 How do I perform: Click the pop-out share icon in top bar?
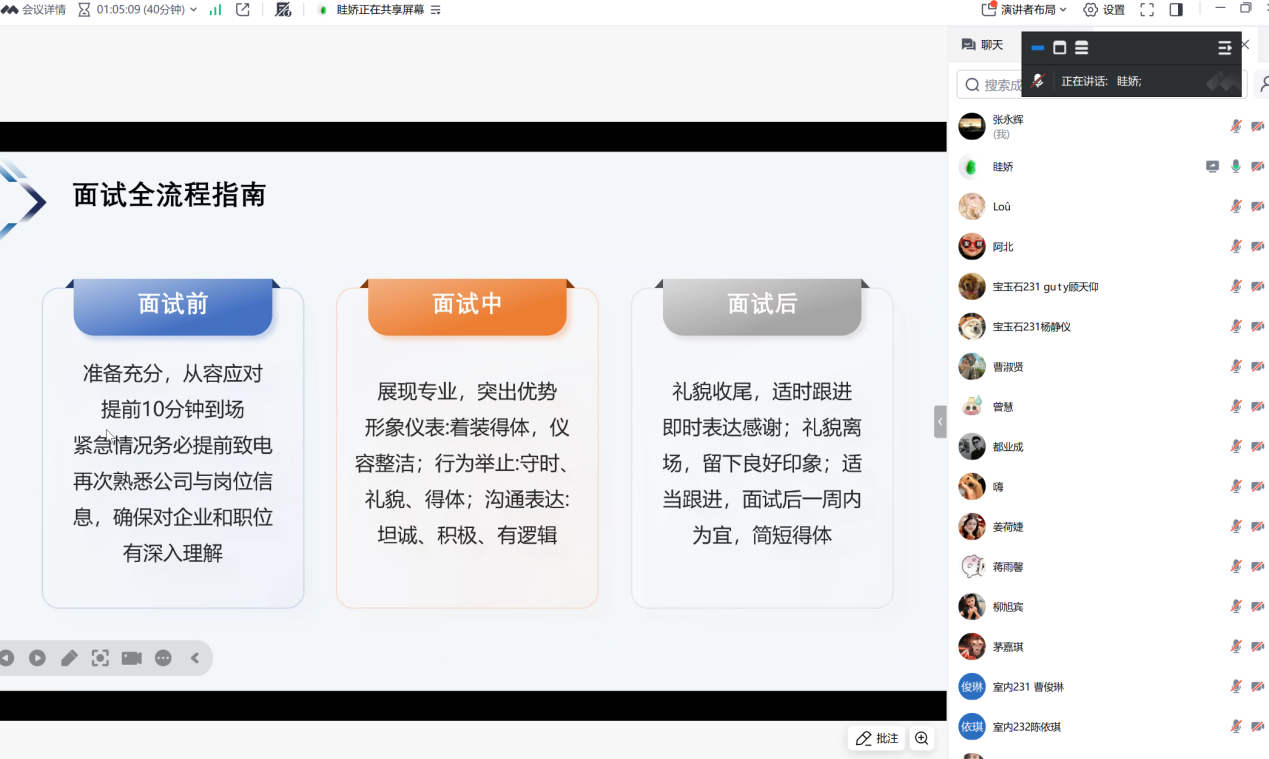(243, 10)
